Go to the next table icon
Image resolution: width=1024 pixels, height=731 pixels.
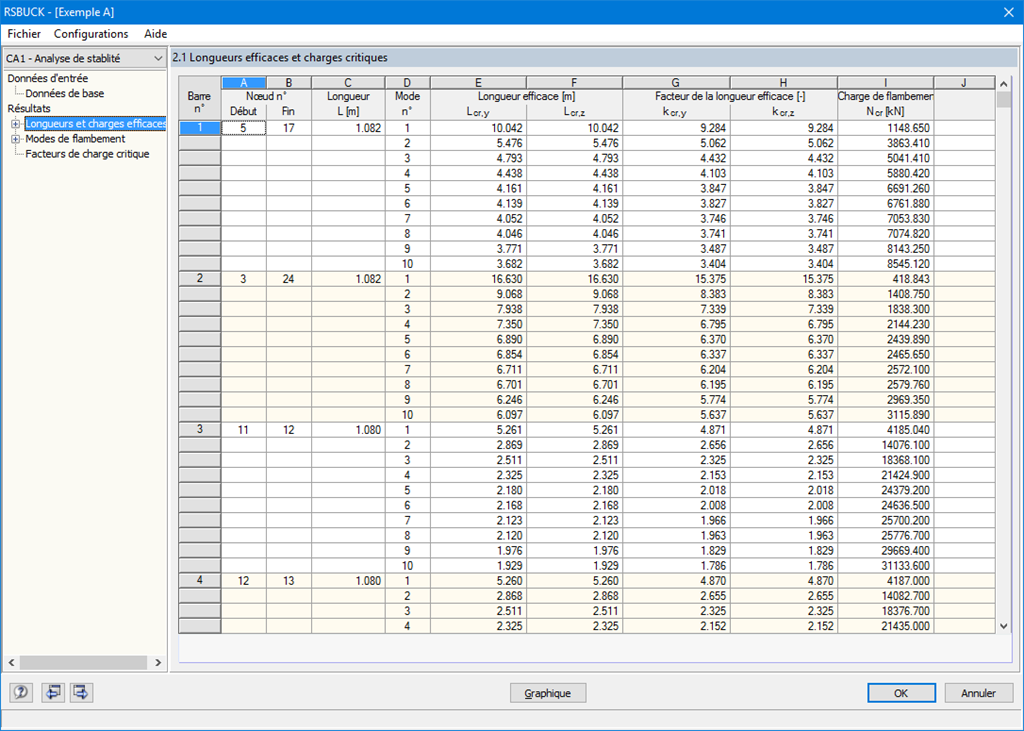[x=82, y=692]
